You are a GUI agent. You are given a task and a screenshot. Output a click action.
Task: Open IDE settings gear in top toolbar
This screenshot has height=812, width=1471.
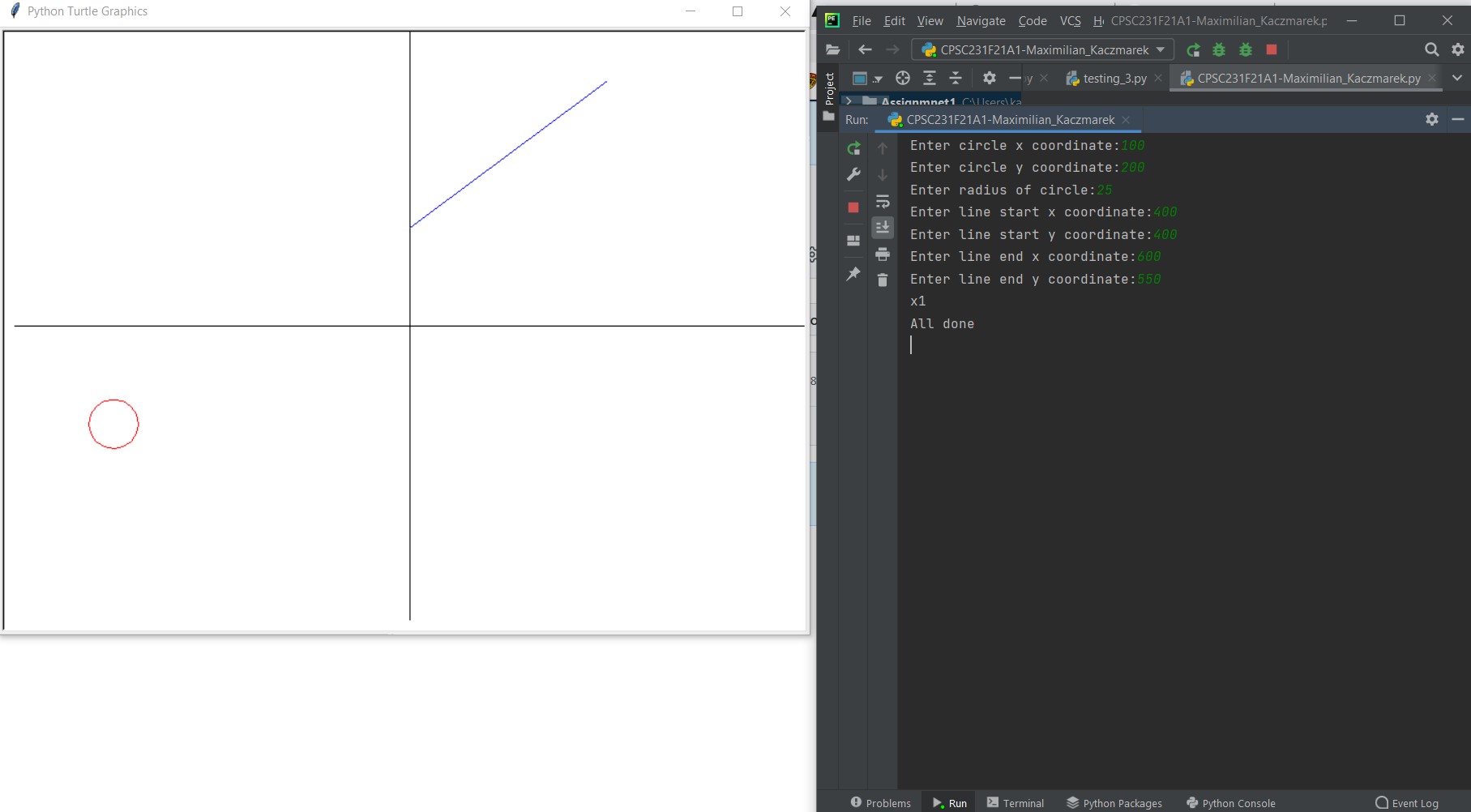point(1458,49)
